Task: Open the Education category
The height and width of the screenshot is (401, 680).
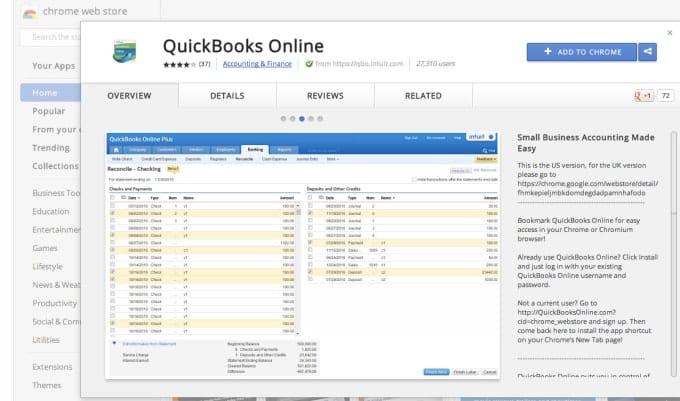Action: (x=51, y=212)
